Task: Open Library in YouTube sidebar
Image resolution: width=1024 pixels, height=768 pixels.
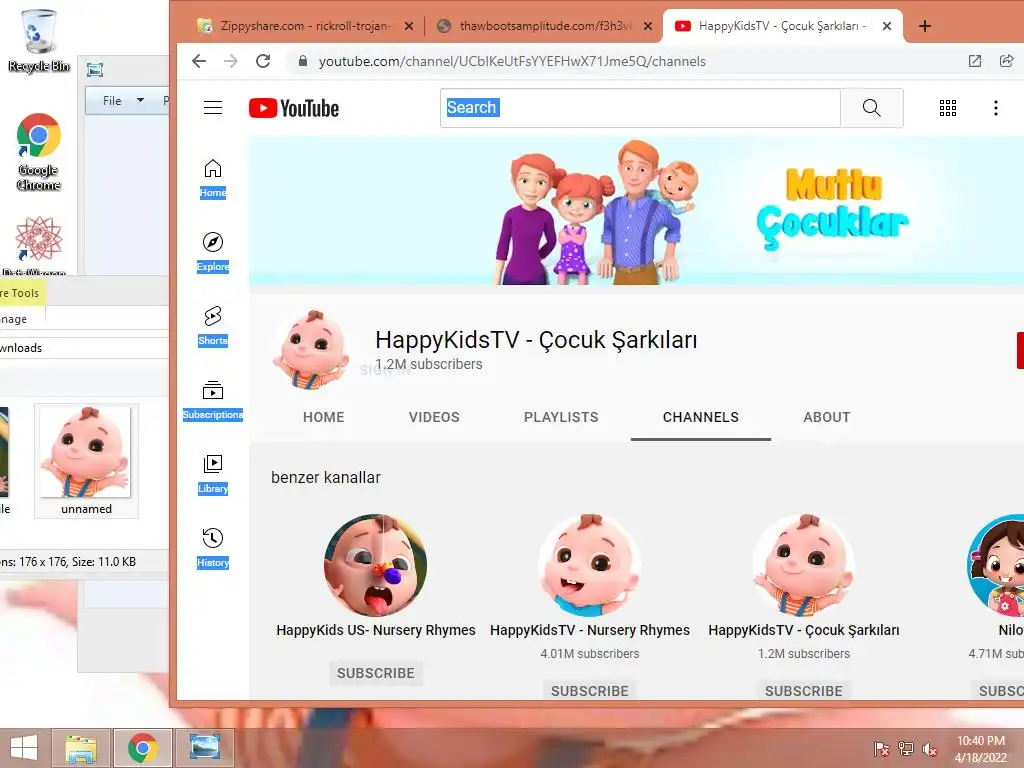Action: pos(213,474)
